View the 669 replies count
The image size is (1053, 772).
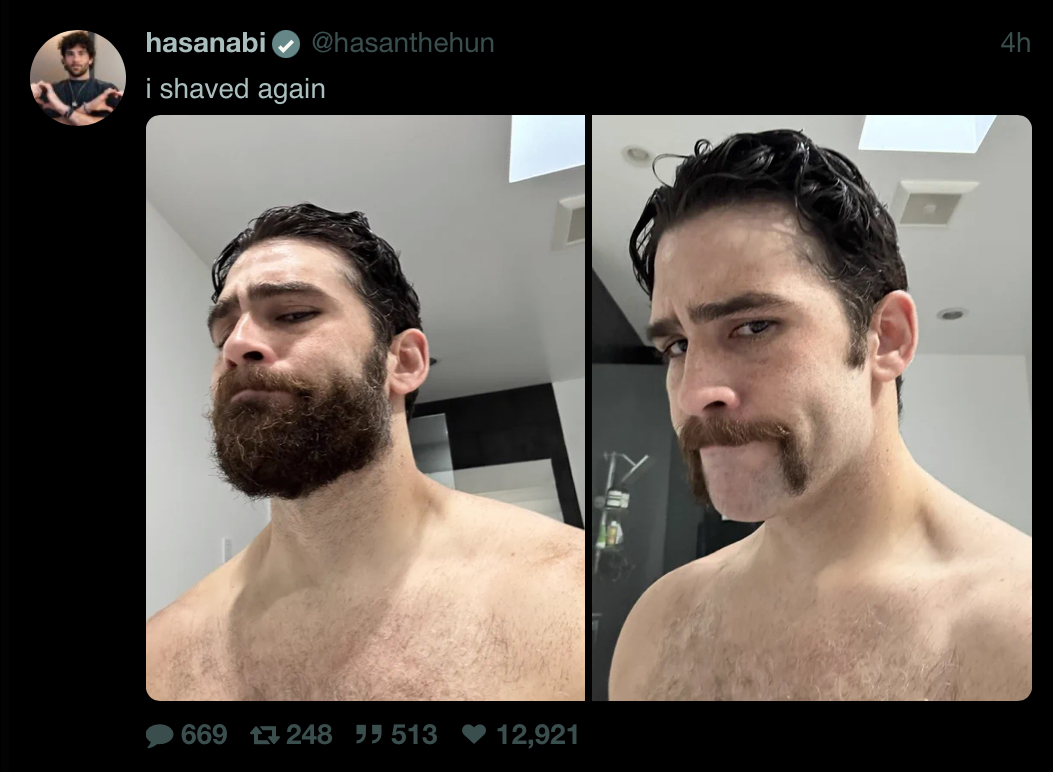coord(204,734)
